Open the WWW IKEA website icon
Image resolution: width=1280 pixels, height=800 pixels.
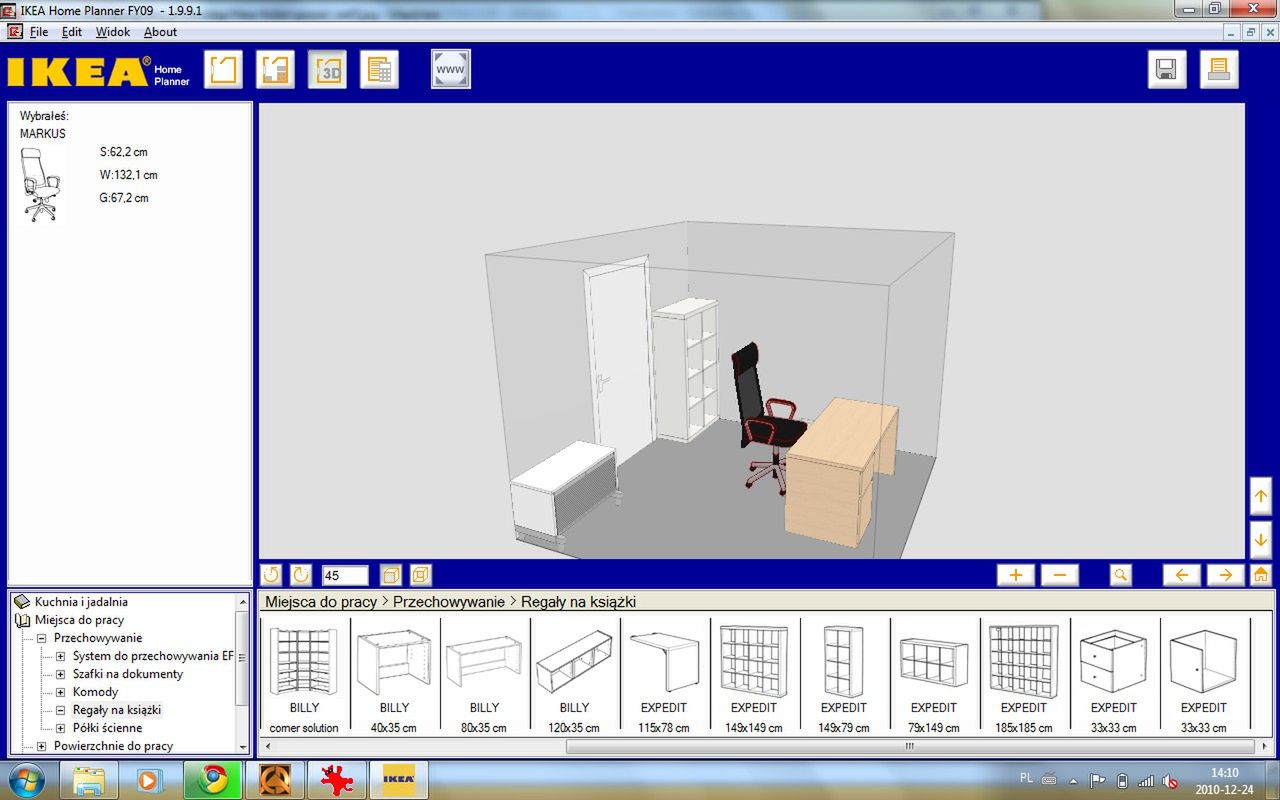pos(451,70)
